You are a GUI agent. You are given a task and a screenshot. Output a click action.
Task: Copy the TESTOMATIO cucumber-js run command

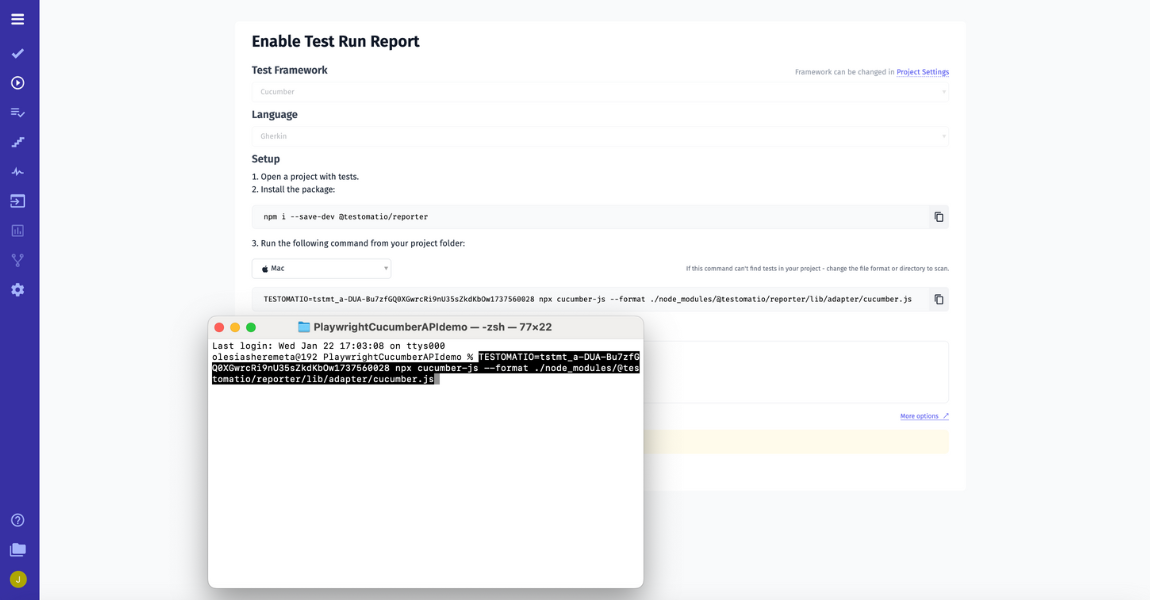point(938,299)
